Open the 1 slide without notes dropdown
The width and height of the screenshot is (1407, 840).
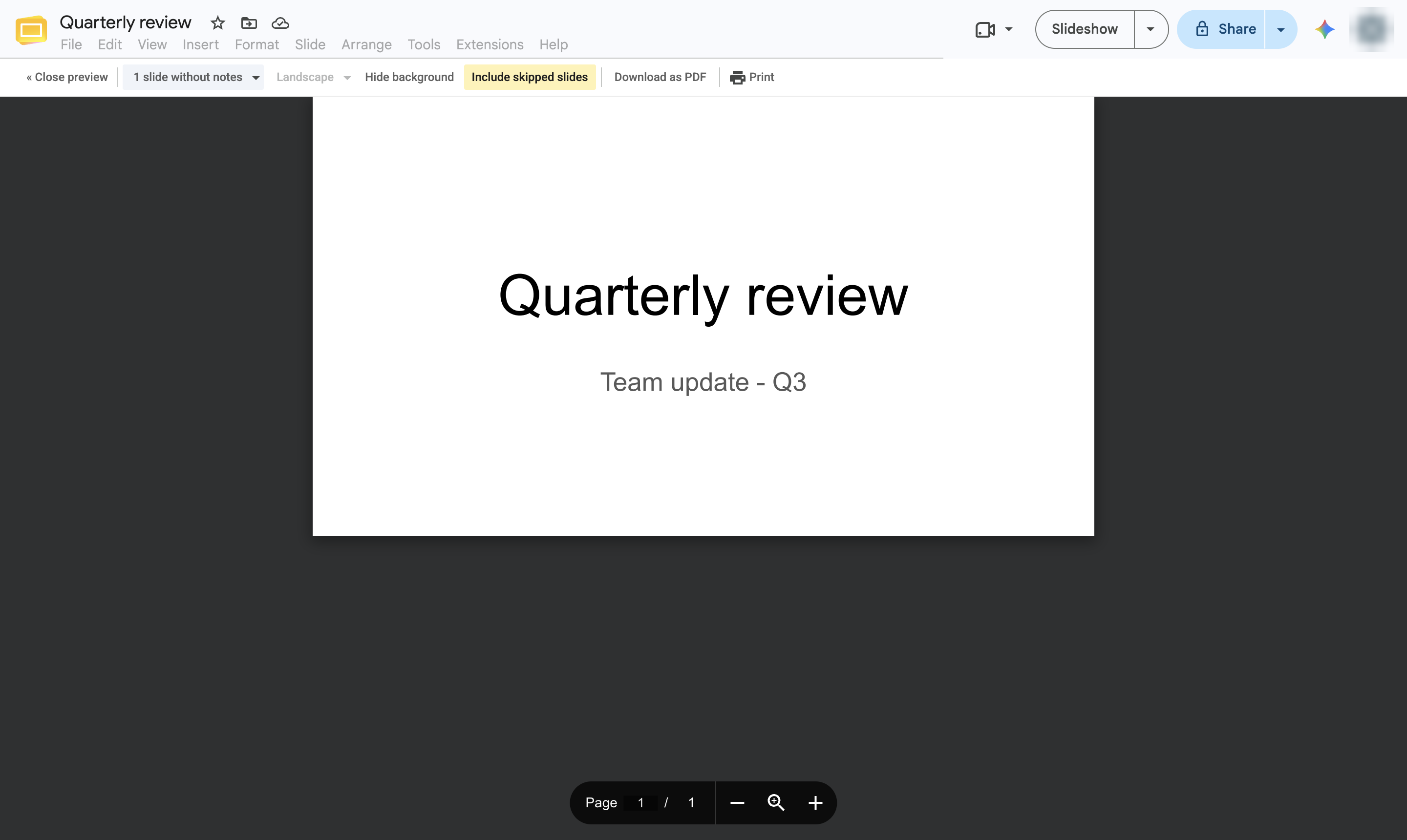[193, 77]
